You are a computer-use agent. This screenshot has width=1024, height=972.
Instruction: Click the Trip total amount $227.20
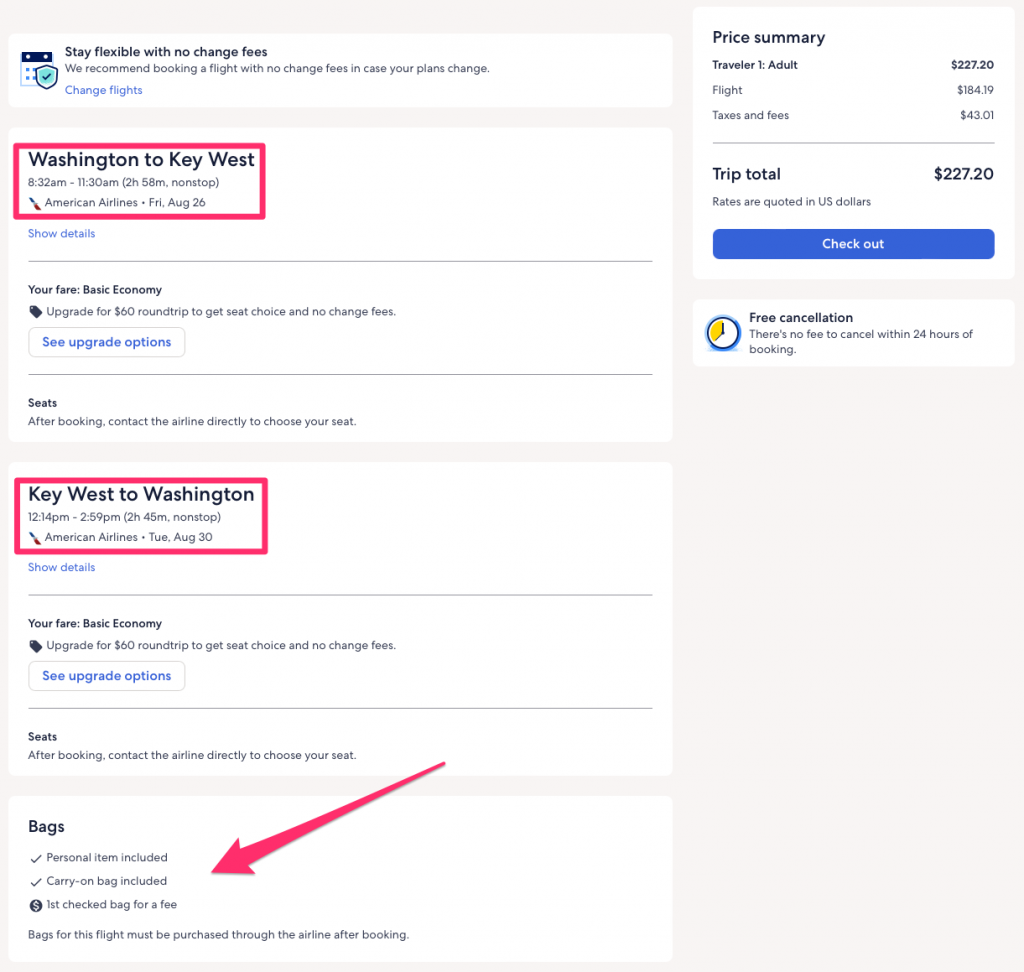[963, 174]
